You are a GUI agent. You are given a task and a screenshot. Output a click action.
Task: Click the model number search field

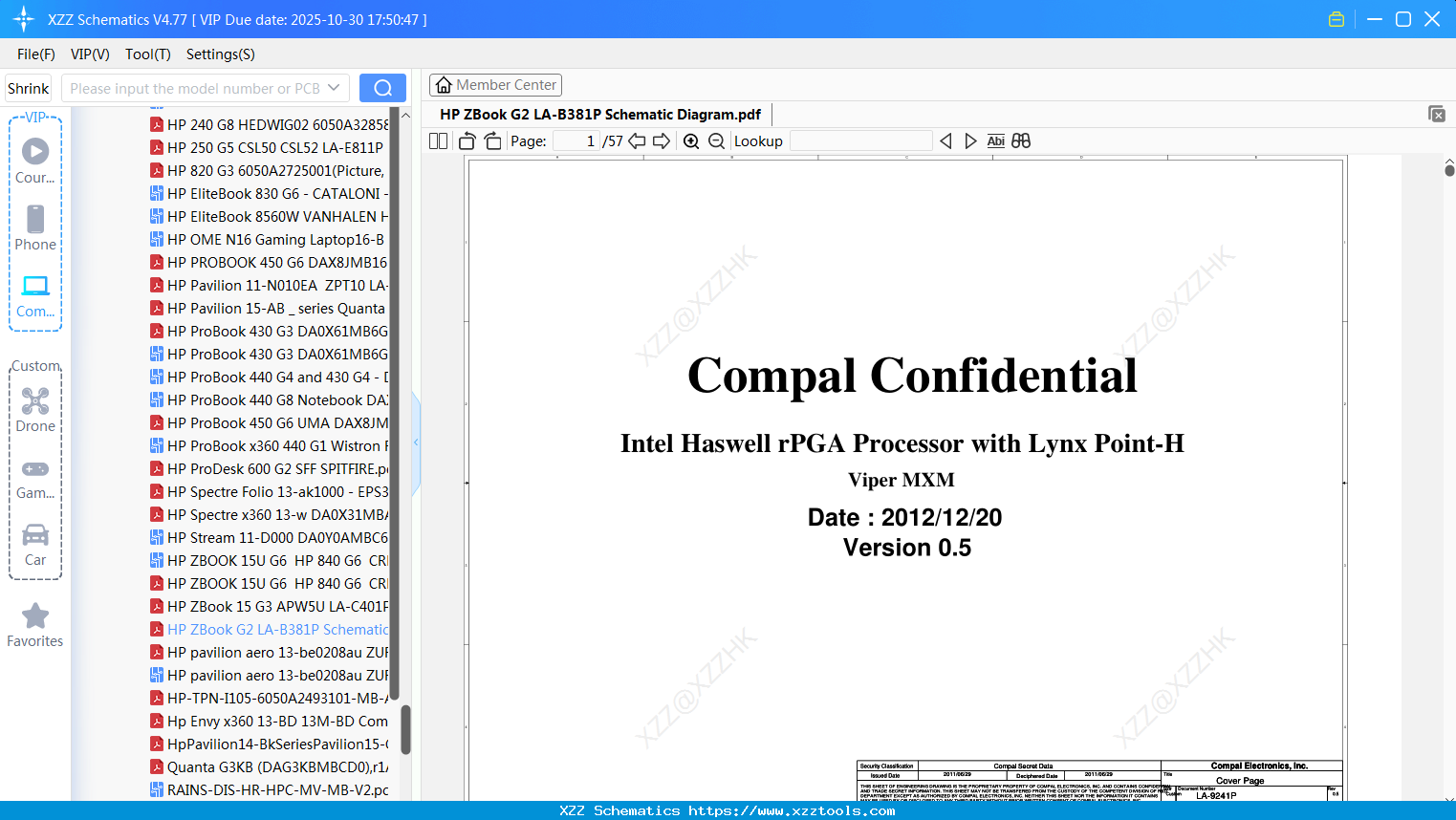click(x=195, y=88)
